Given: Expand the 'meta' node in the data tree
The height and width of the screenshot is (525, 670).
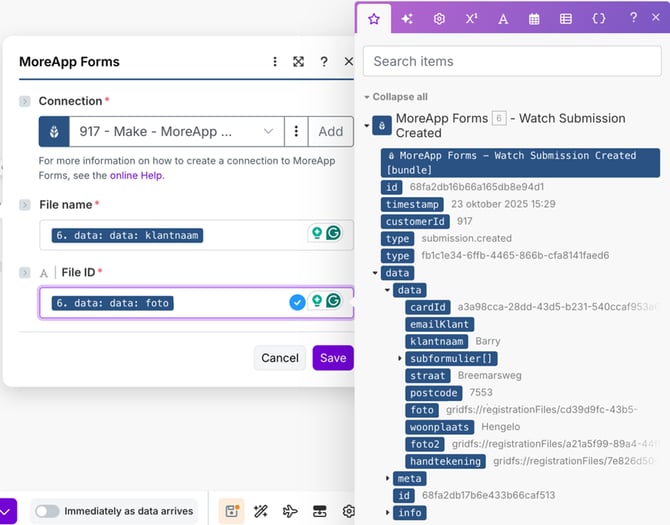Looking at the screenshot, I should pyautogui.click(x=388, y=478).
